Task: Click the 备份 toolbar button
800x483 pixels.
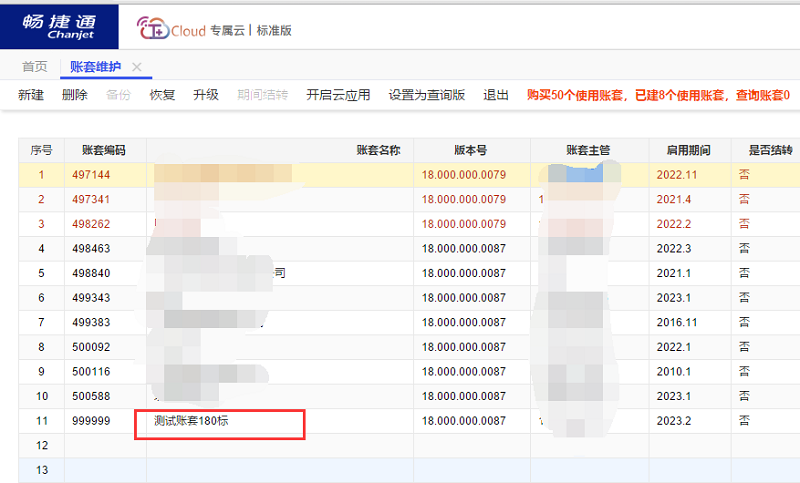Action: coord(118,95)
